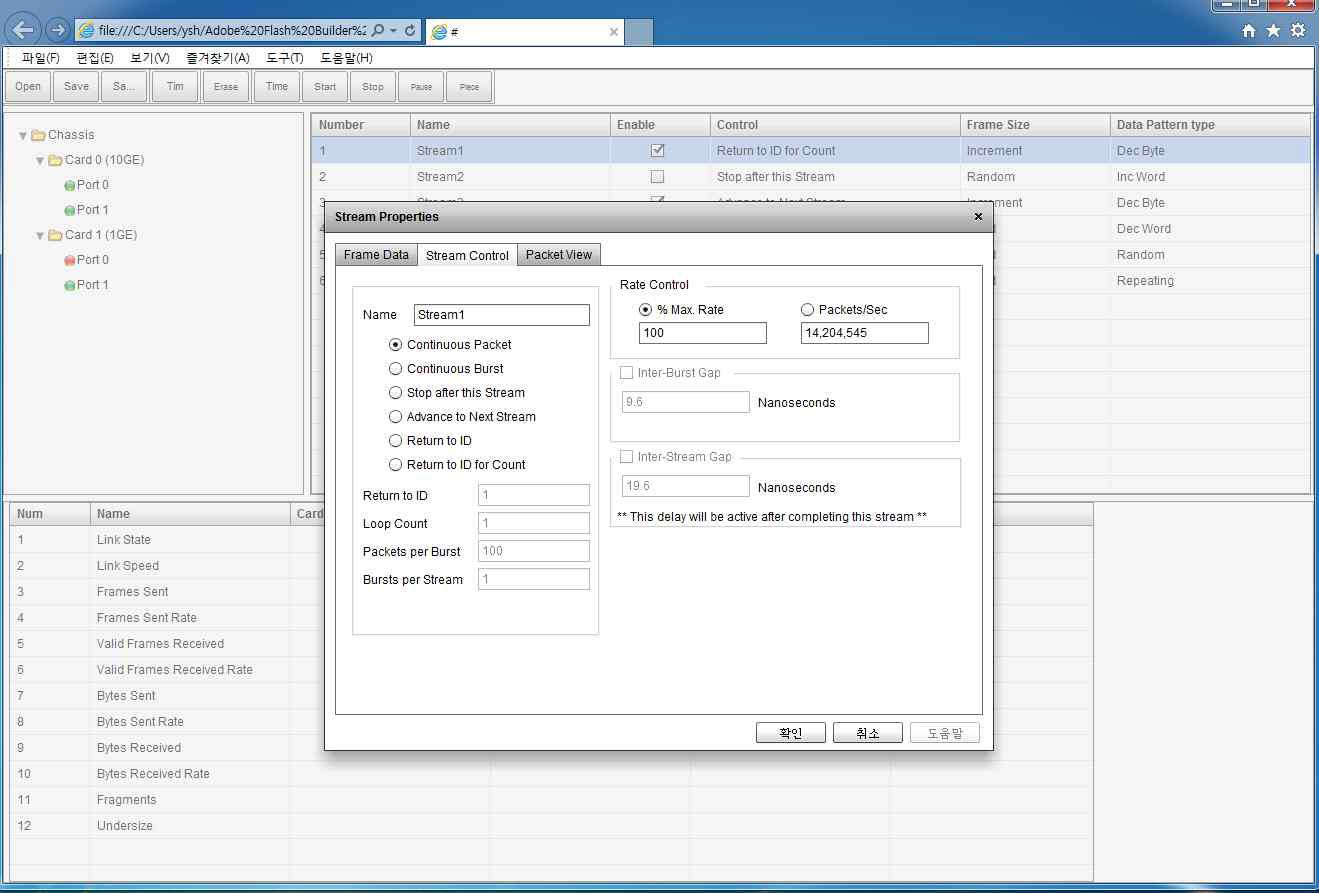Screen dimensions: 1319x893
Task: Click green status icon of Card 0 Port 1
Action: 69,210
